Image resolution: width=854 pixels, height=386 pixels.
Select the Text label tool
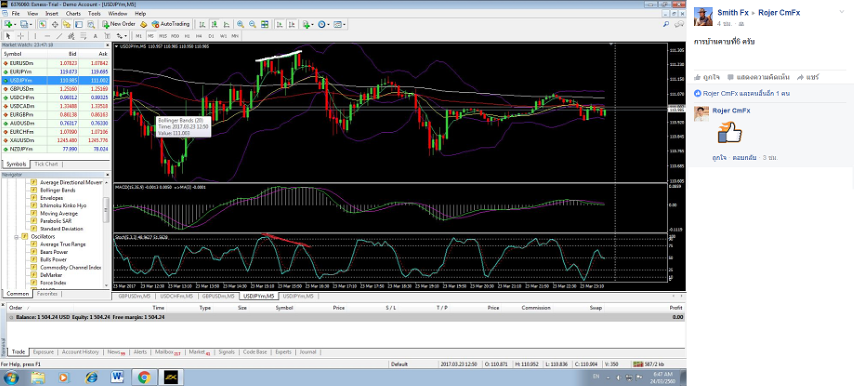[x=95, y=36]
